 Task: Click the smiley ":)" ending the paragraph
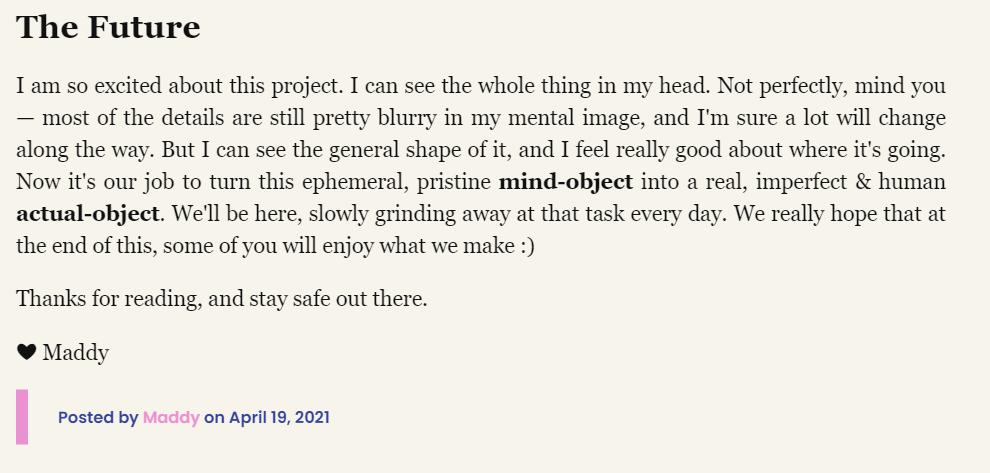point(526,246)
